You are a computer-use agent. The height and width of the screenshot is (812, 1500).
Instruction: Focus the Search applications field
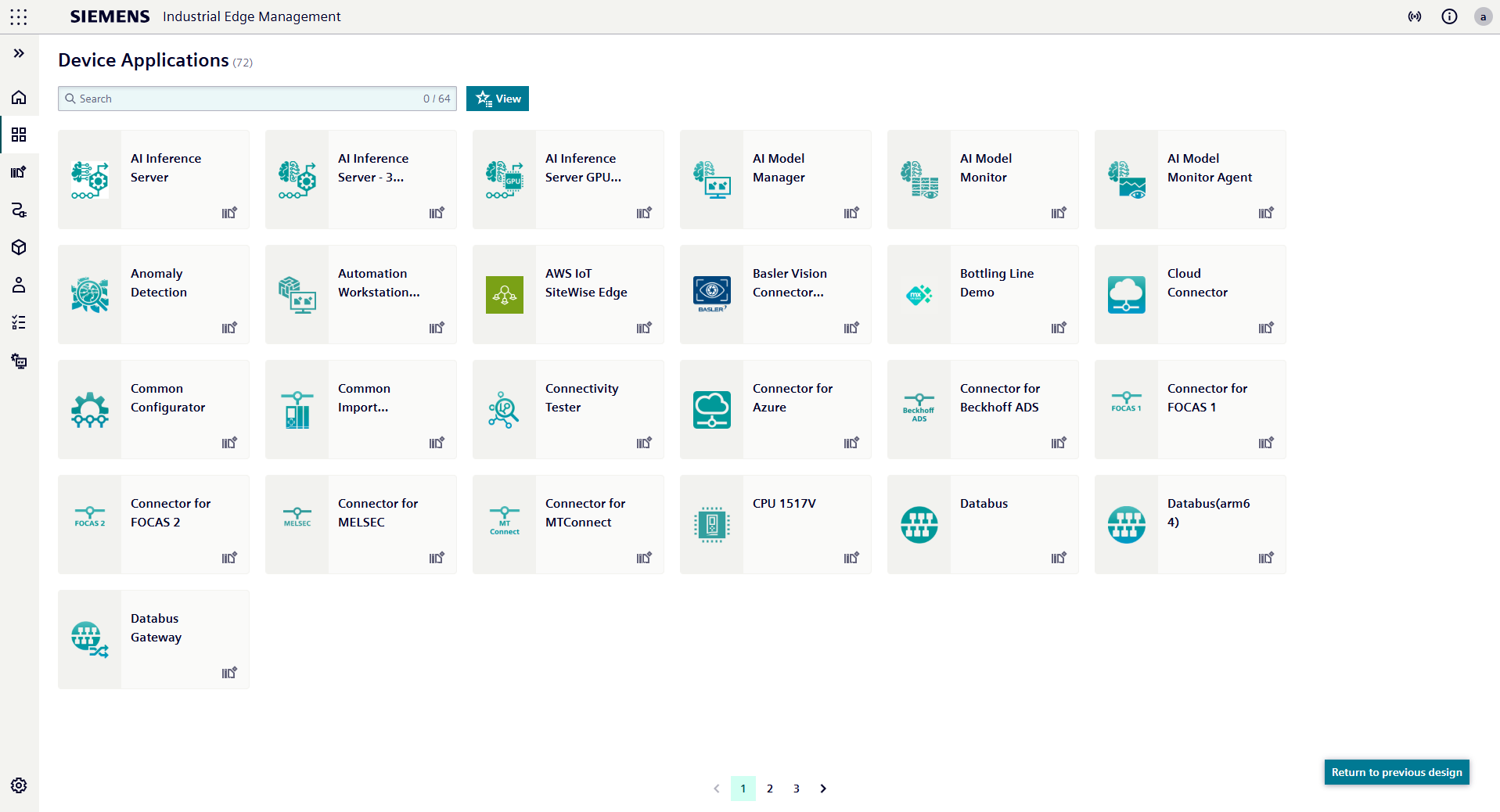(257, 99)
